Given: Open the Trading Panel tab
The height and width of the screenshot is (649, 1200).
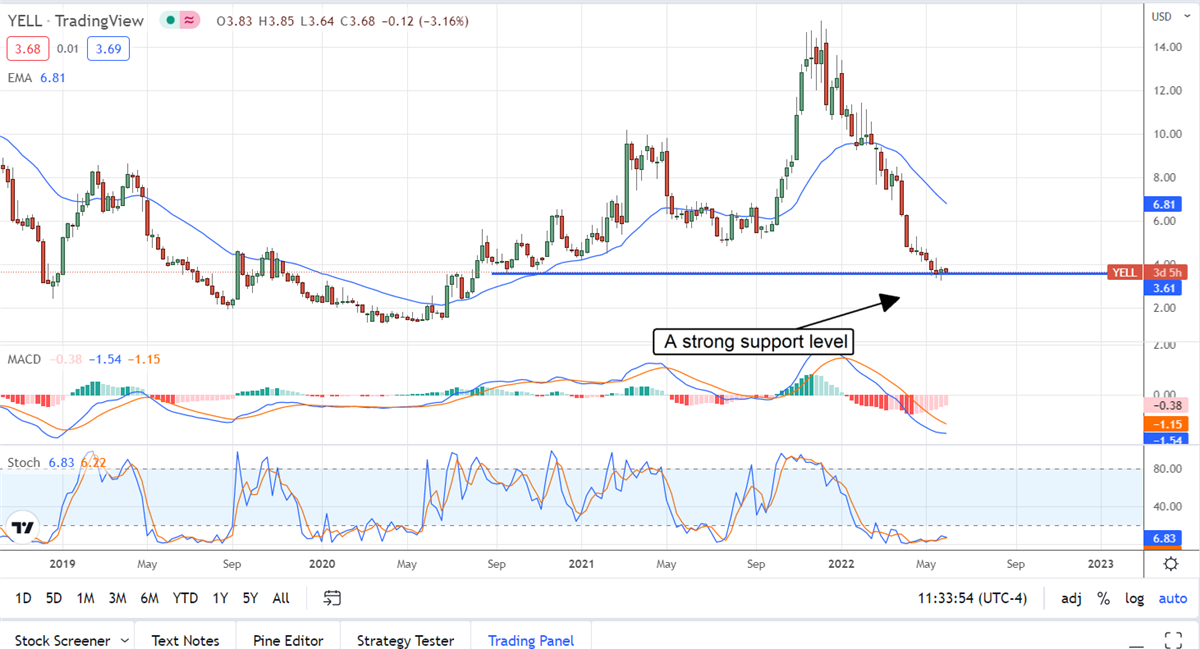Looking at the screenshot, I should pos(529,640).
